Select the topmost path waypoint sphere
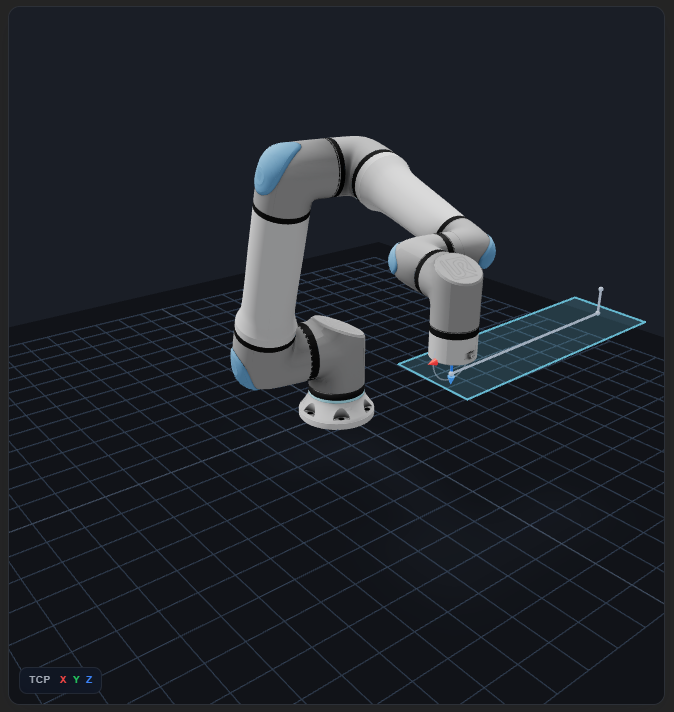This screenshot has height=712, width=674. point(601,289)
